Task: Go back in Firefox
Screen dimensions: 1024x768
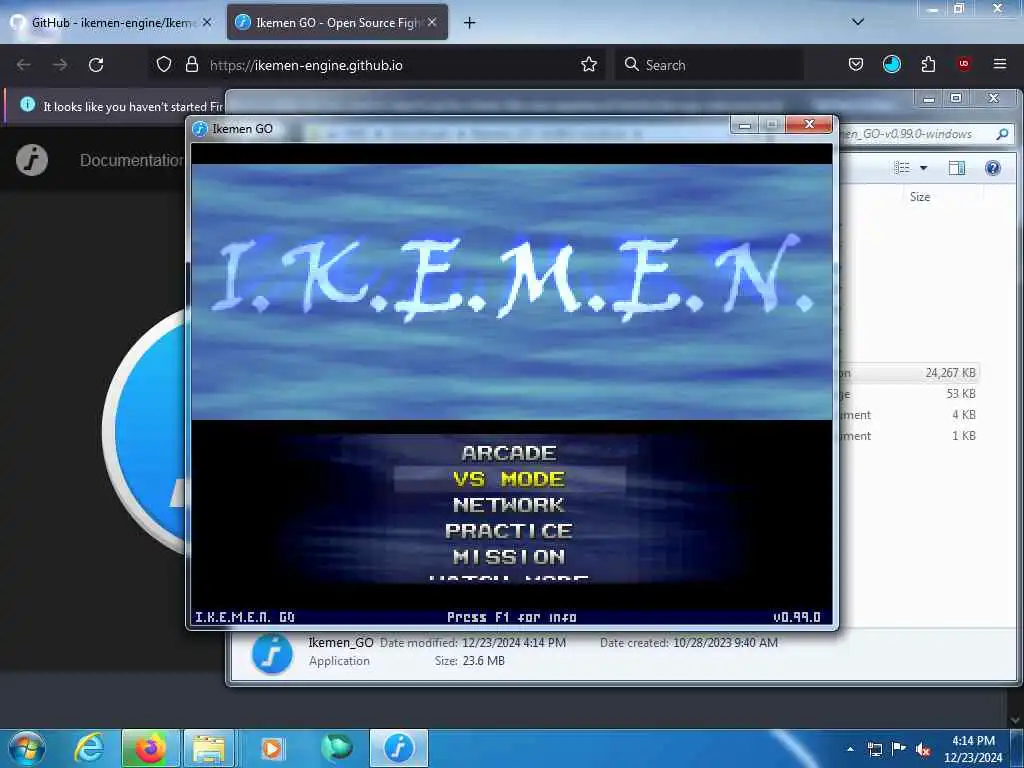Action: pos(24,65)
